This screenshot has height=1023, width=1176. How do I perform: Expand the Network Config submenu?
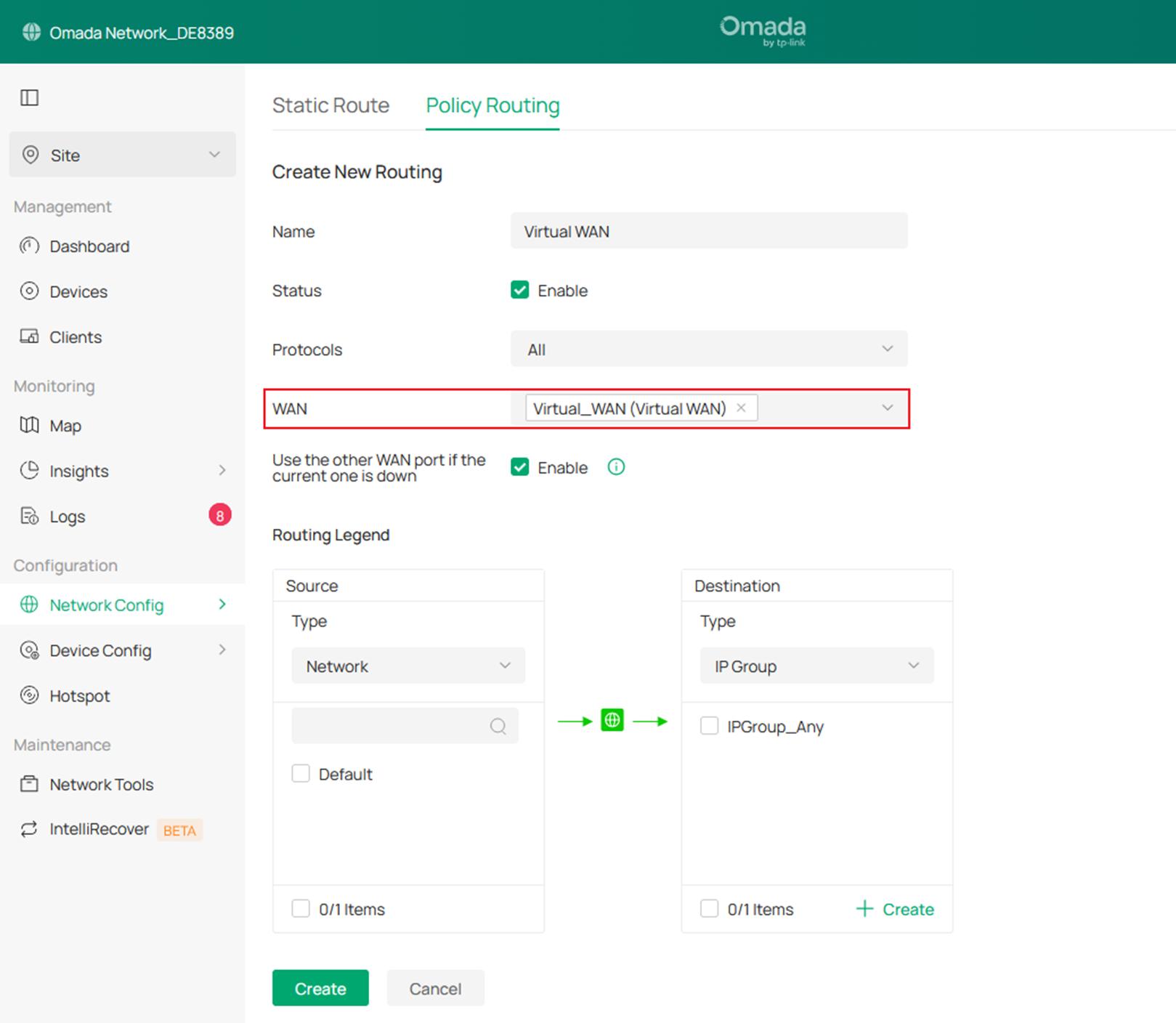point(105,604)
